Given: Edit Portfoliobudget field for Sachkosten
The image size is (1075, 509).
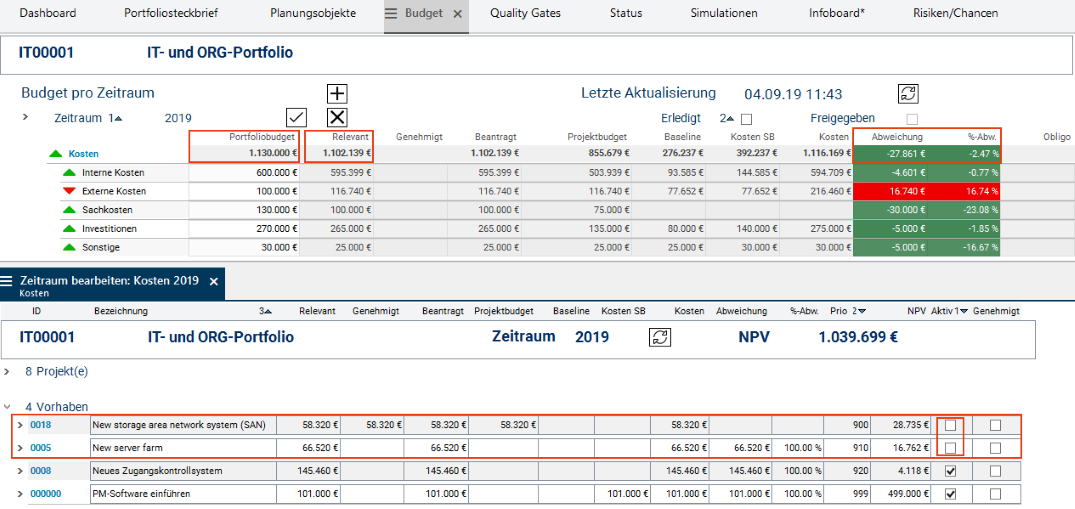Looking at the screenshot, I should pos(245,210).
